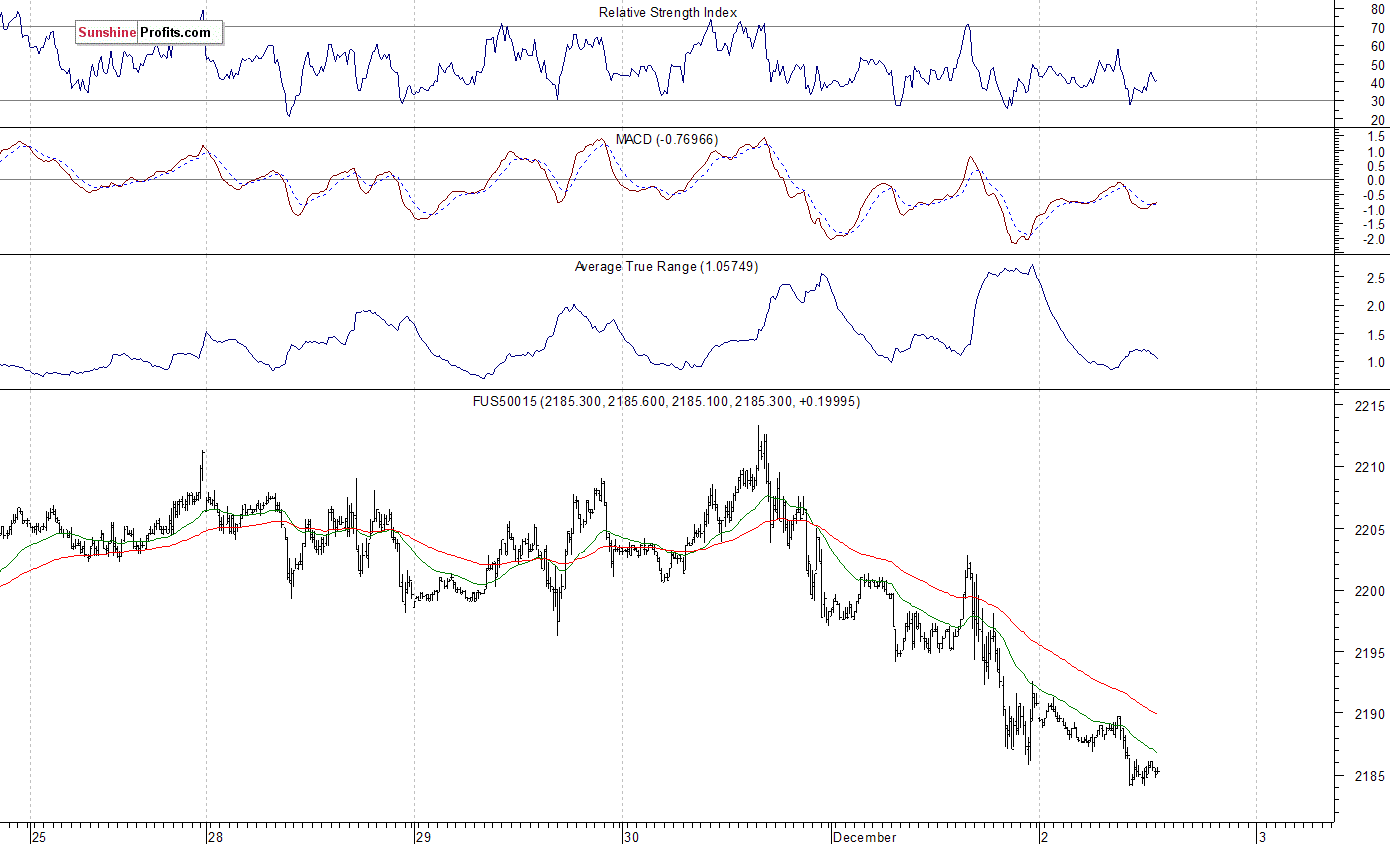Click the RSI axis value 70

[1378, 28]
